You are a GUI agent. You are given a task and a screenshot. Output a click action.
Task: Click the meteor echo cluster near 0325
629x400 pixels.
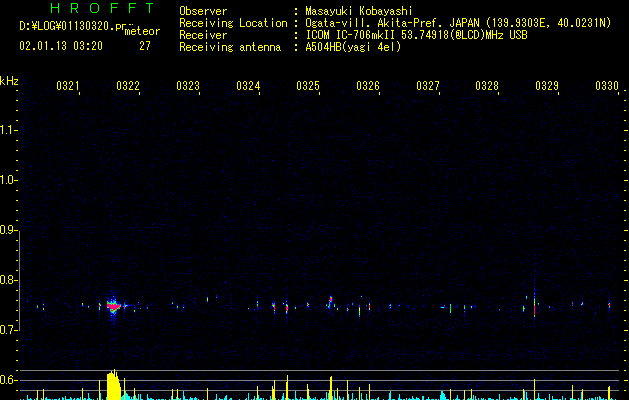pyautogui.click(x=331, y=302)
